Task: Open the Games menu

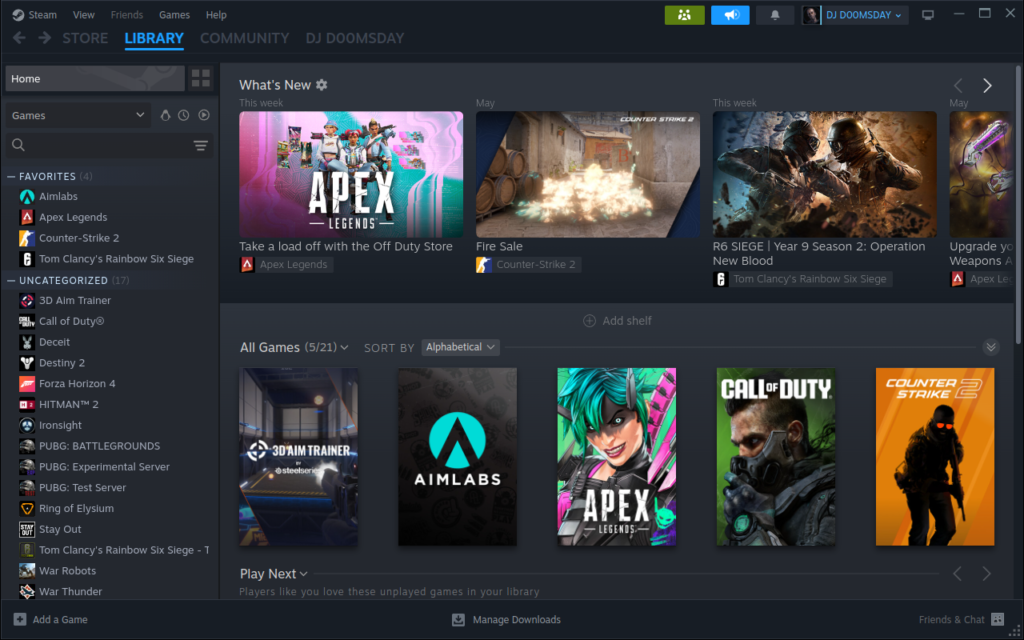Action: [x=174, y=14]
